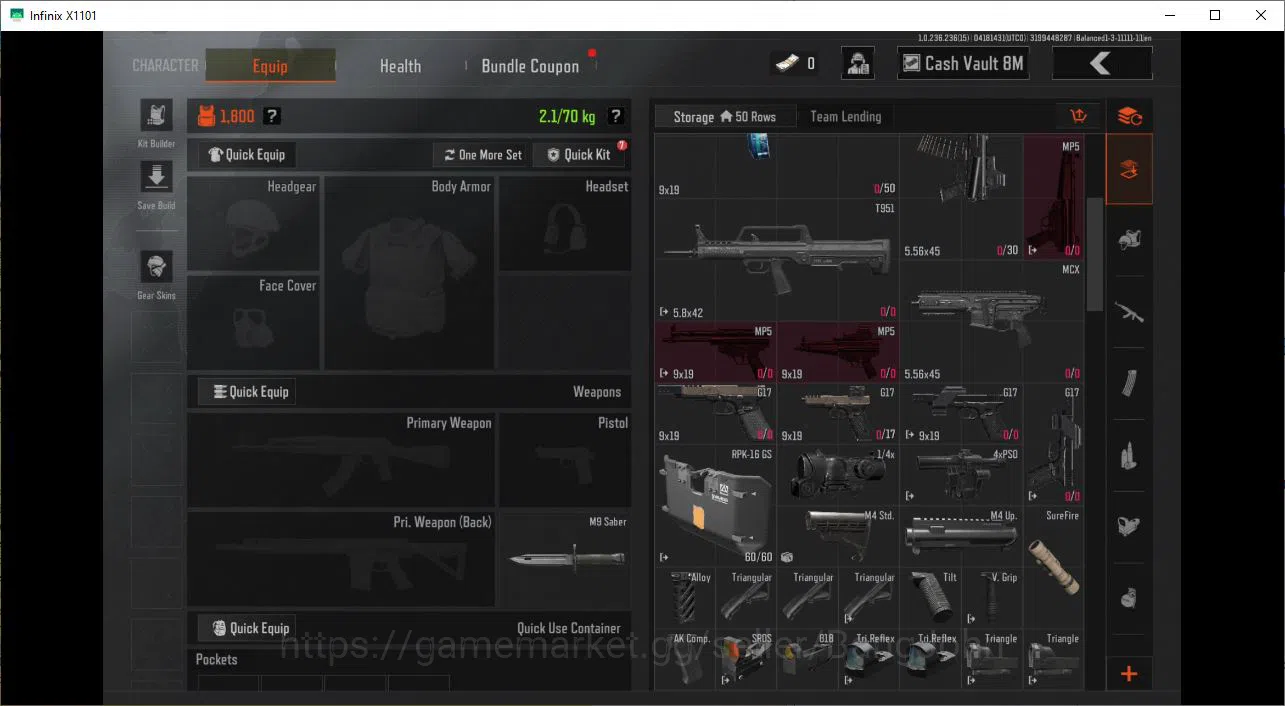Filter storage by grenade category

pos(1129,598)
